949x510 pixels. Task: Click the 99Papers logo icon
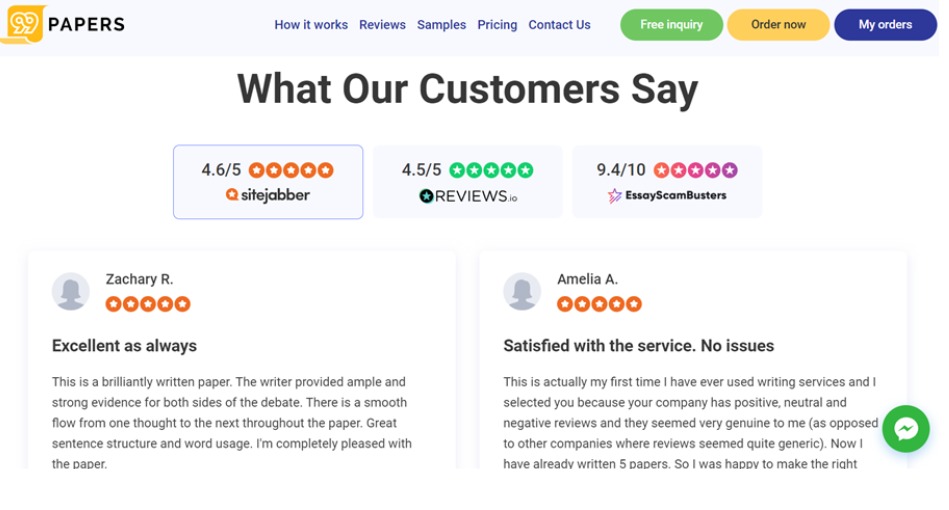tap(25, 24)
